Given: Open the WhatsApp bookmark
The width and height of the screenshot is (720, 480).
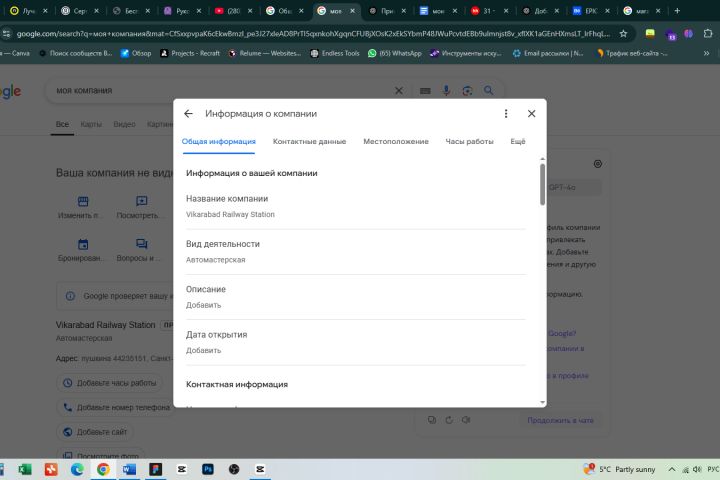Looking at the screenshot, I should (394, 53).
